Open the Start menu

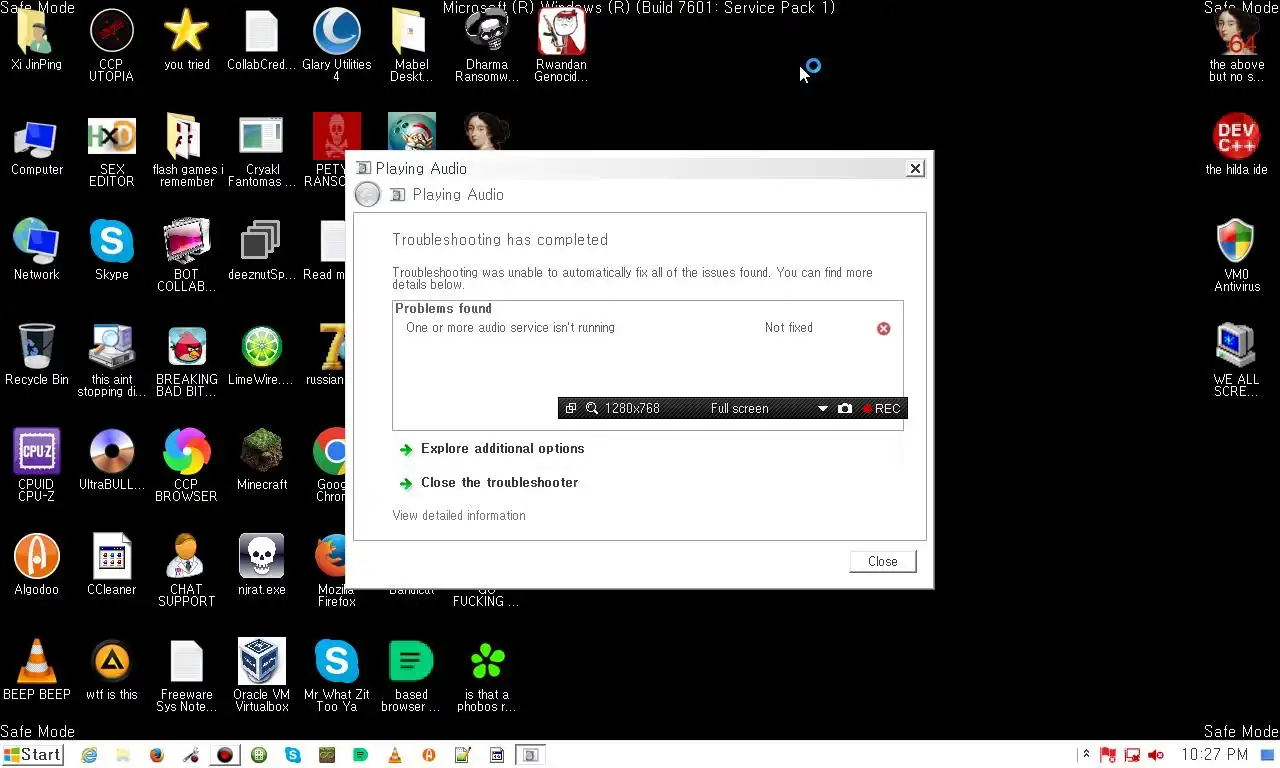coord(32,755)
